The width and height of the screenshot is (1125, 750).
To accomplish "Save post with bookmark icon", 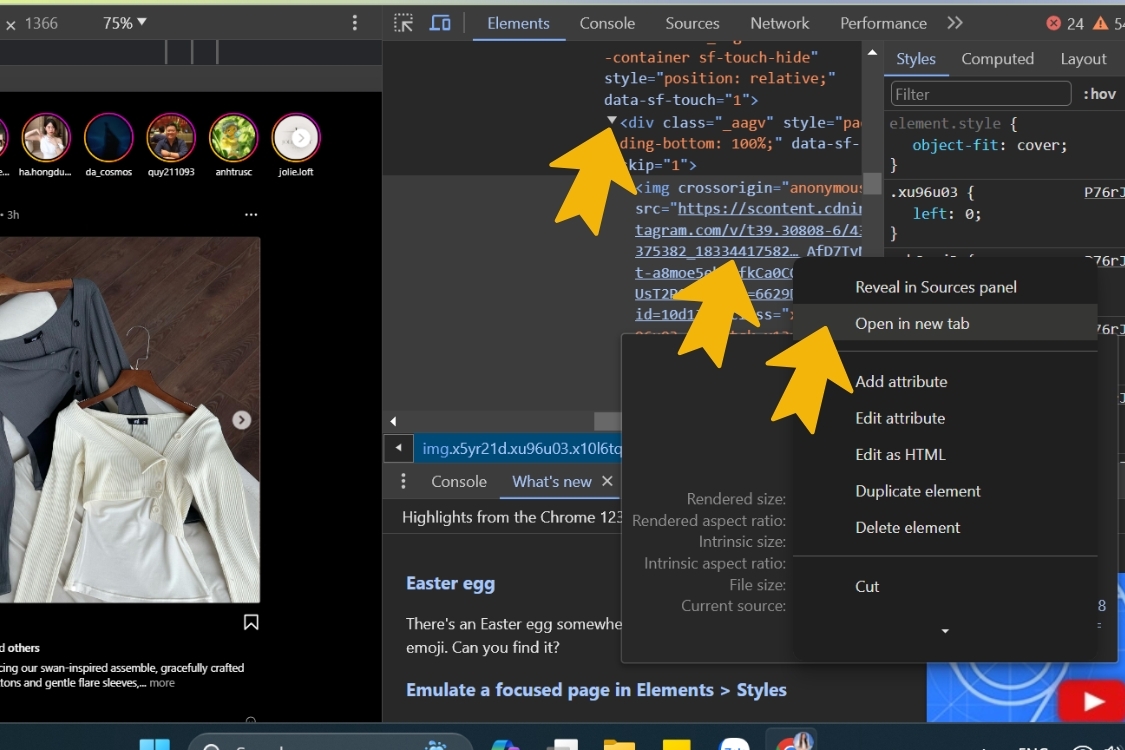I will 250,622.
